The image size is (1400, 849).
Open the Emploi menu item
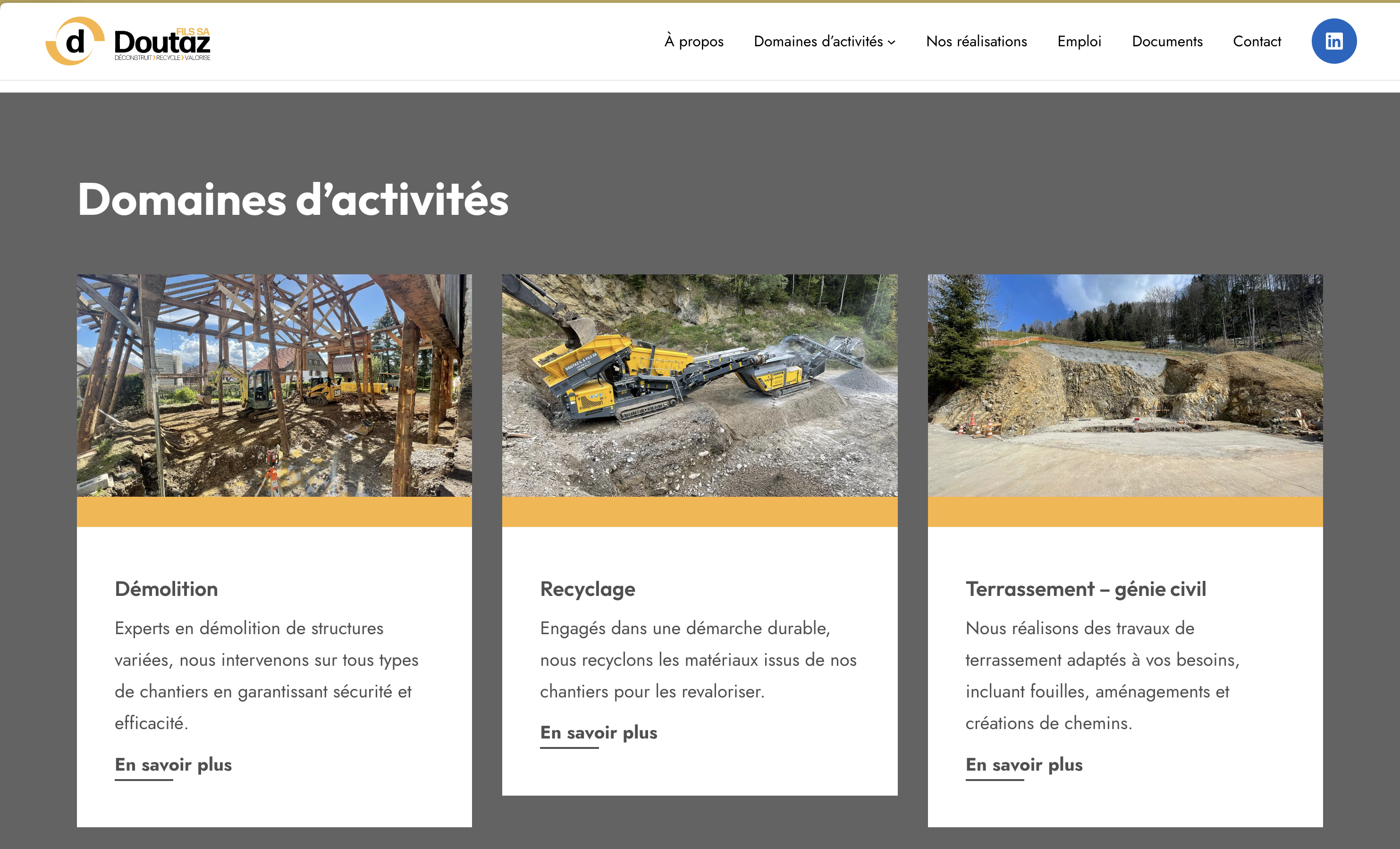point(1079,42)
